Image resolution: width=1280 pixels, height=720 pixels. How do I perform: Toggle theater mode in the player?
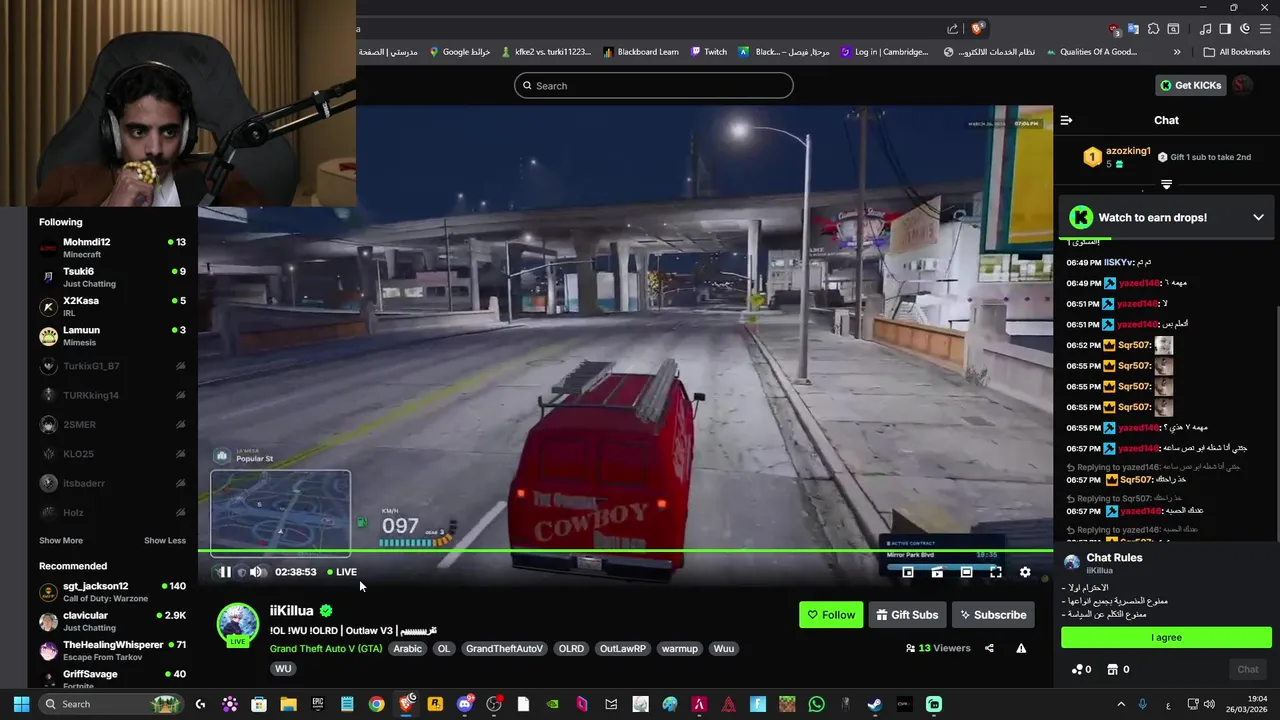coord(966,572)
